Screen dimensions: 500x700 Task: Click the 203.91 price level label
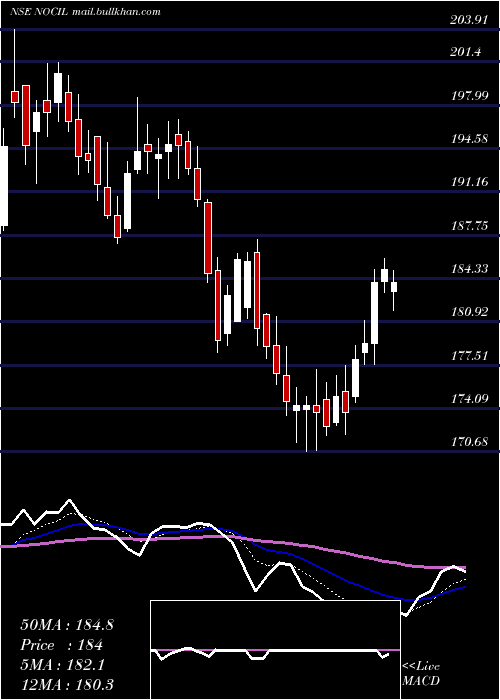coord(469,19)
